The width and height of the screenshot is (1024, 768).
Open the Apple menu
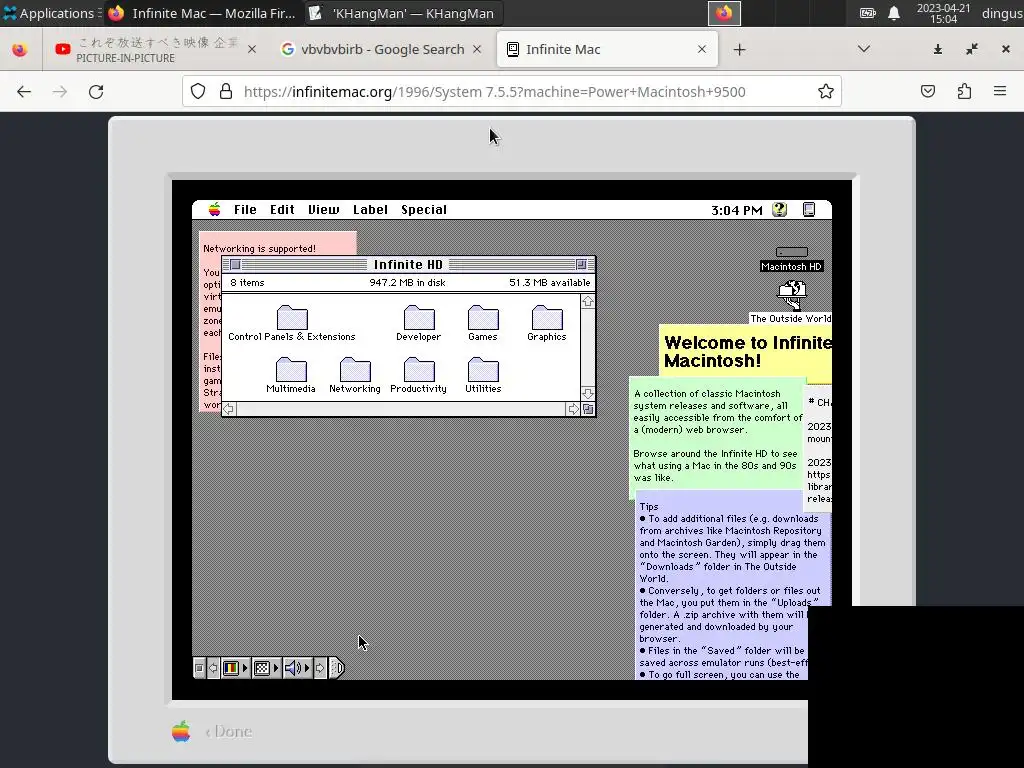[214, 210]
